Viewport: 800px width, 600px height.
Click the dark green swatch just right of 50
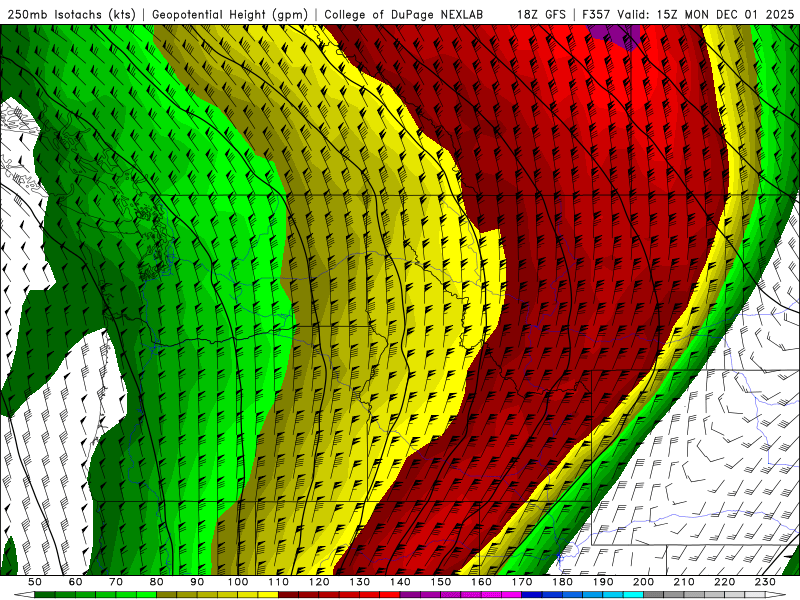(x=44, y=595)
